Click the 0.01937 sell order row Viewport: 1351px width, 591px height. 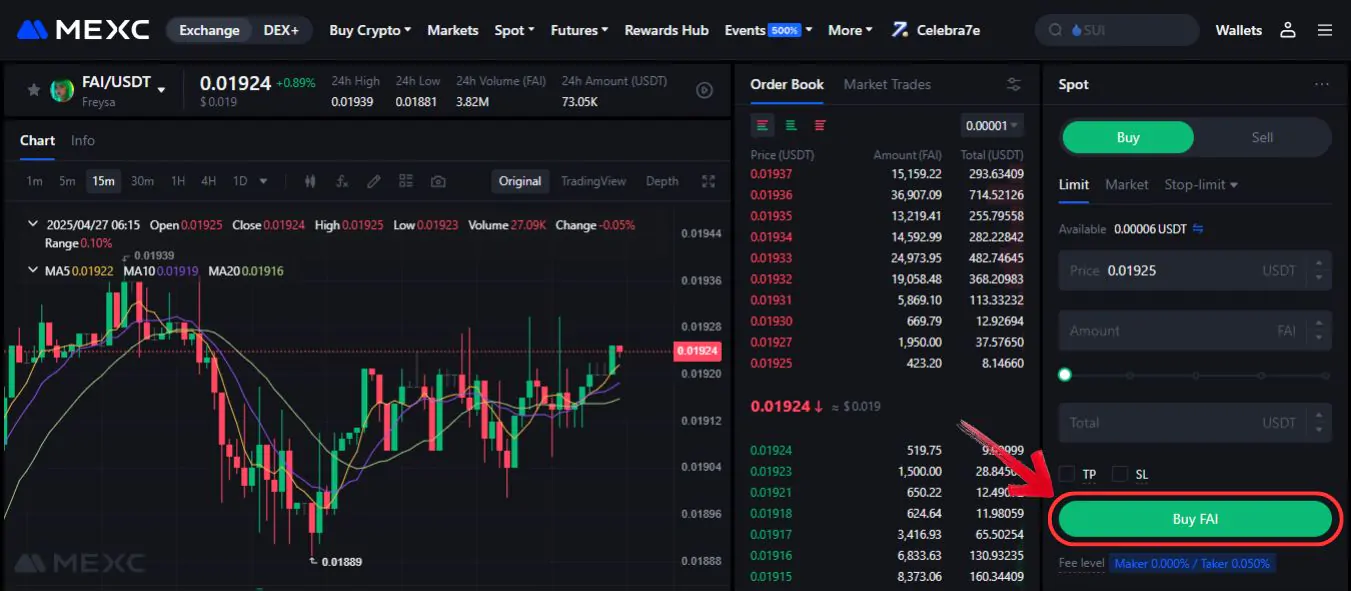coord(887,174)
